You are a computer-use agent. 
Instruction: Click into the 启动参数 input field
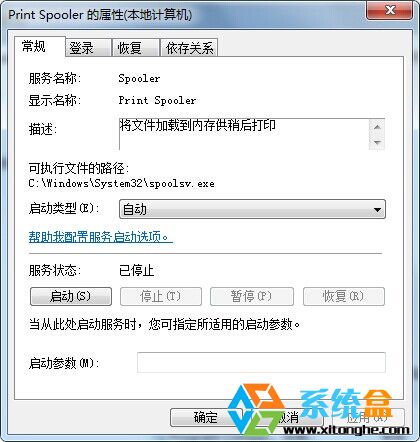pyautogui.click(x=261, y=362)
